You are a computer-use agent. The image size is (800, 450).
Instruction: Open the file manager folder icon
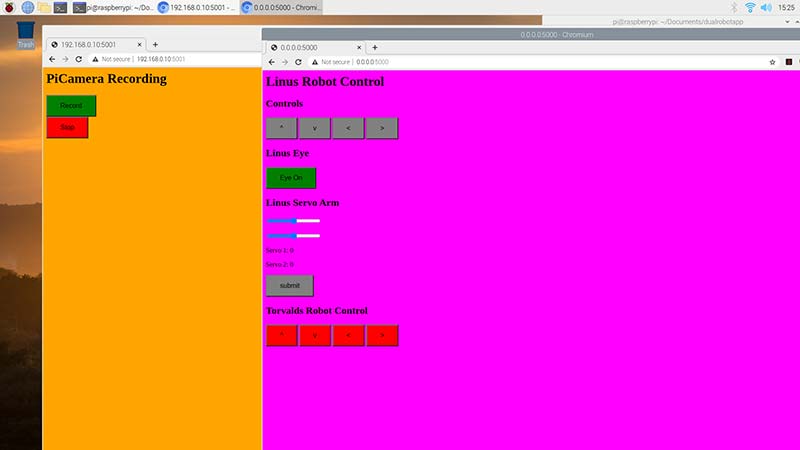(x=44, y=7)
